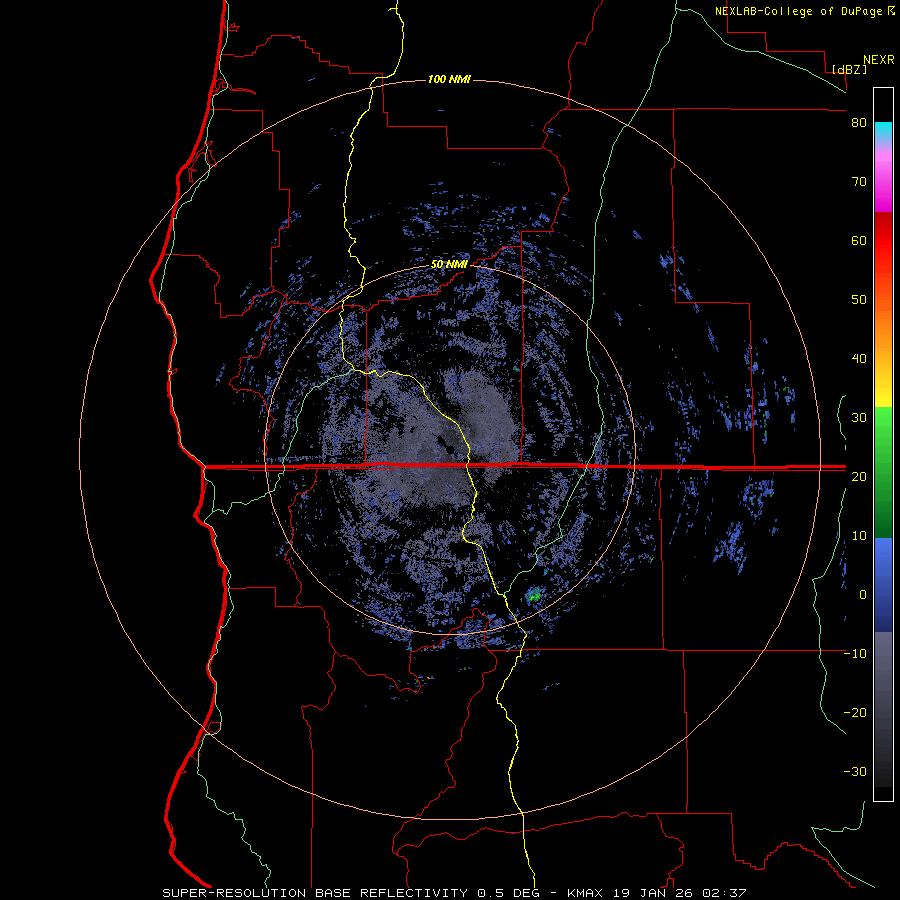Click the 100 NMI range ring label
This screenshot has width=900, height=900.
tap(449, 79)
